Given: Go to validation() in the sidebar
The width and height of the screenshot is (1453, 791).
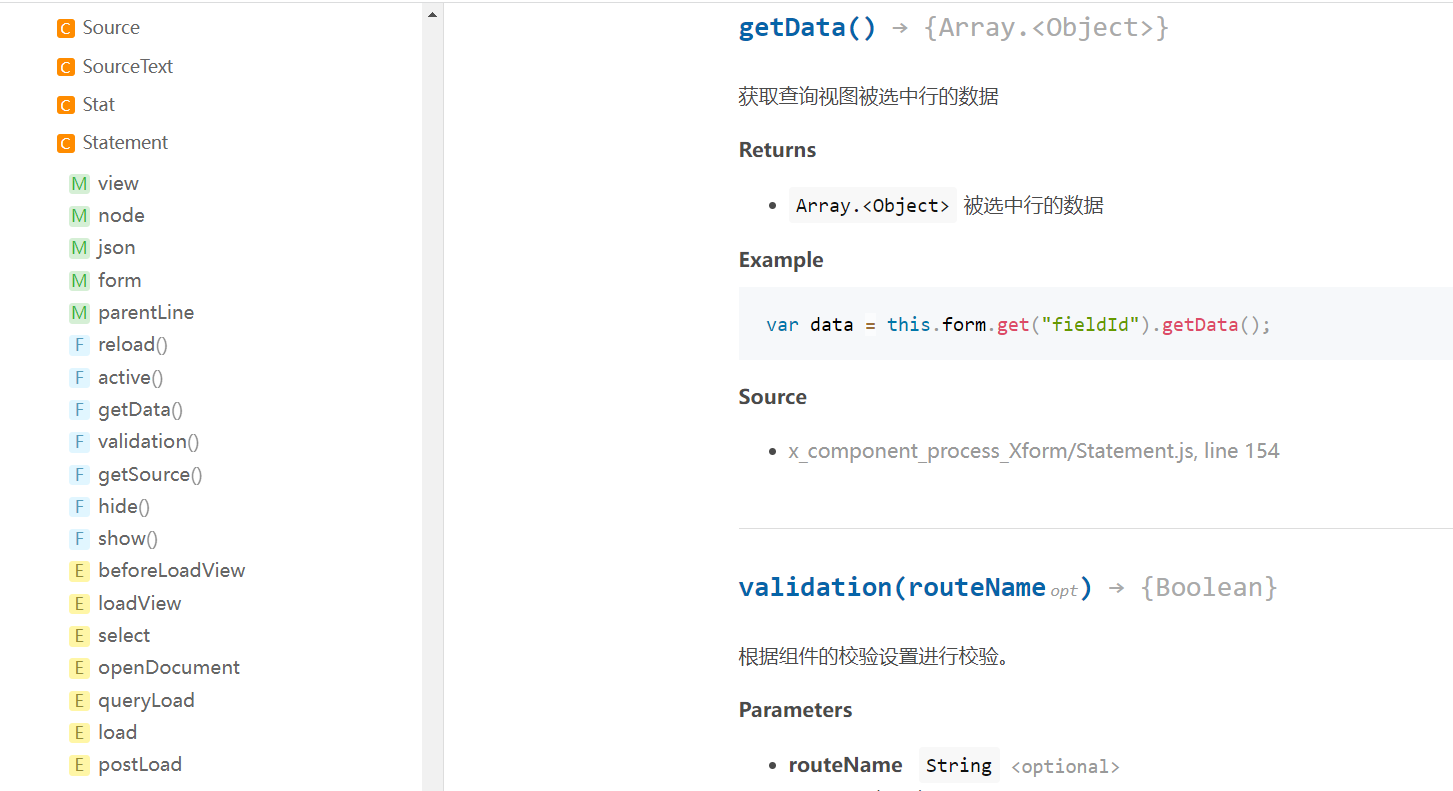Looking at the screenshot, I should click(148, 442).
